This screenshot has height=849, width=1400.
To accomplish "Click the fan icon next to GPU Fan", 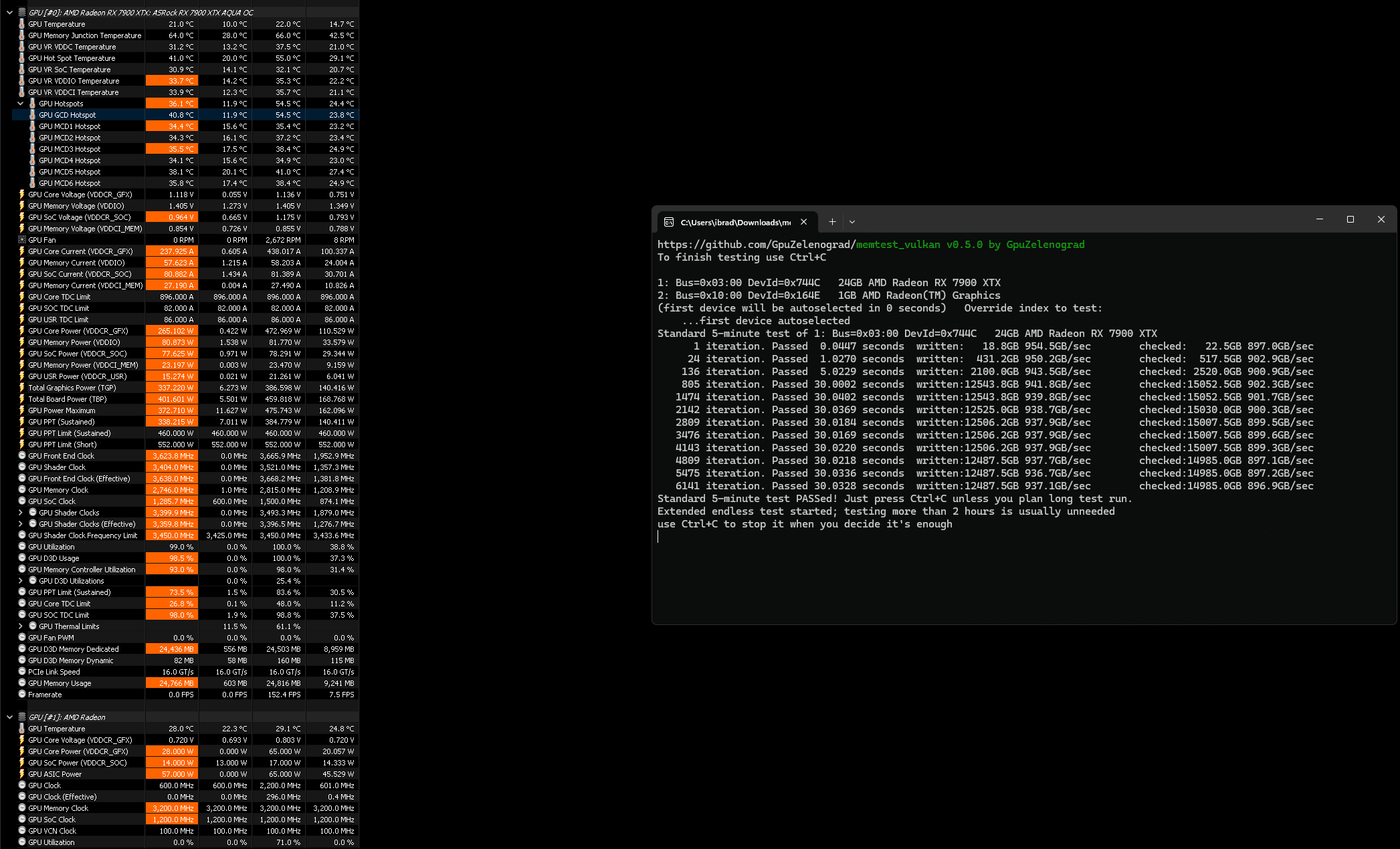I will [x=22, y=240].
